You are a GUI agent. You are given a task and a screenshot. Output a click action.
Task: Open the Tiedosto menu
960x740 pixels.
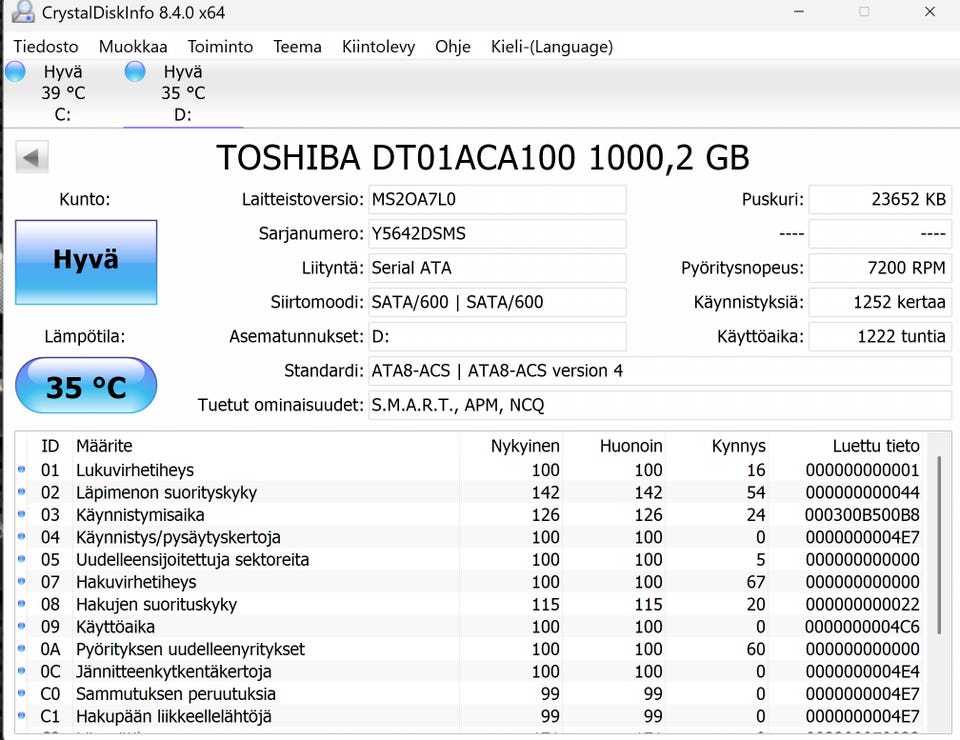pos(46,47)
